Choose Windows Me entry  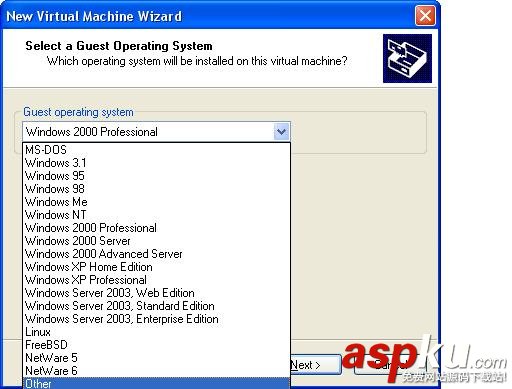point(156,202)
